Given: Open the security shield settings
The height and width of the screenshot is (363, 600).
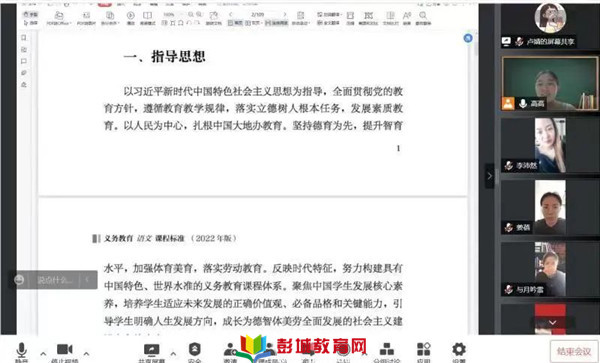Looking at the screenshot, I should 195,351.
